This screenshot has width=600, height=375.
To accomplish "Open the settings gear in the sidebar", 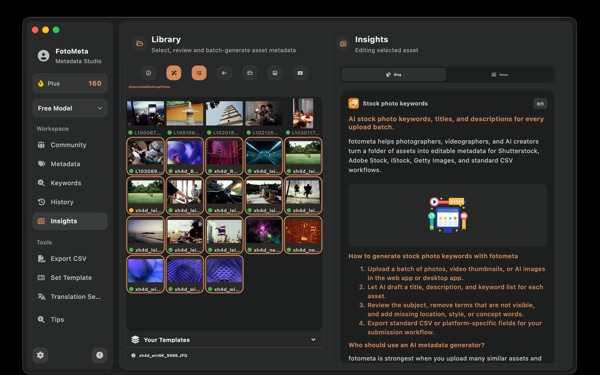I will [40, 355].
